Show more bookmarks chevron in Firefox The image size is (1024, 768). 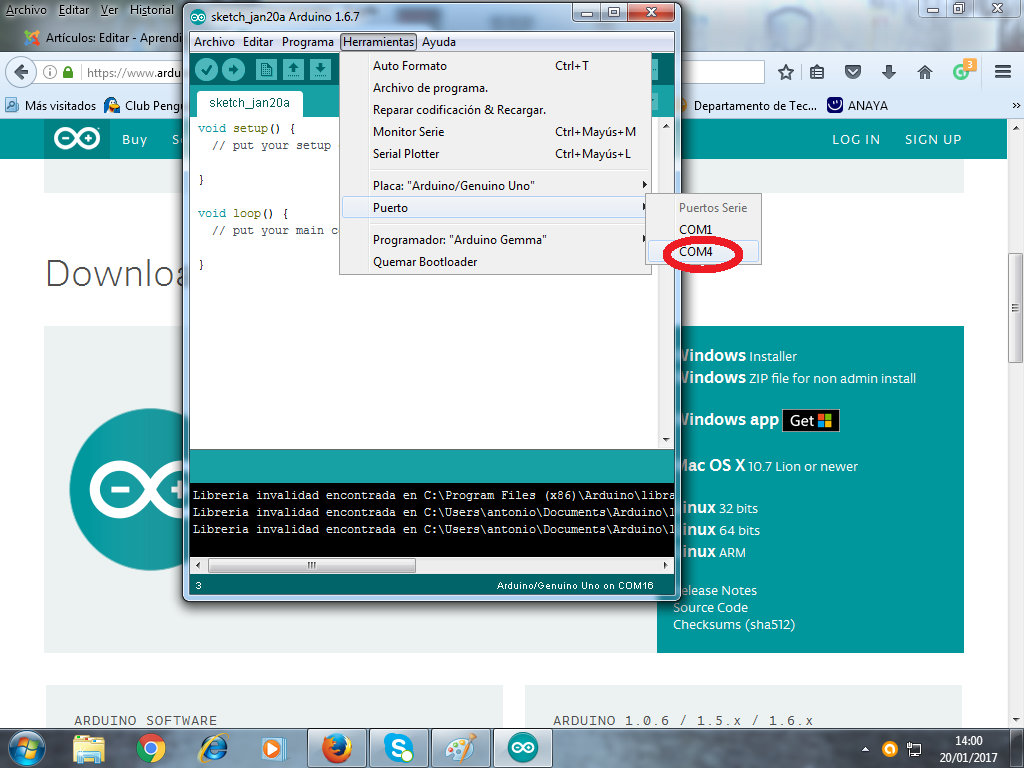point(1016,105)
